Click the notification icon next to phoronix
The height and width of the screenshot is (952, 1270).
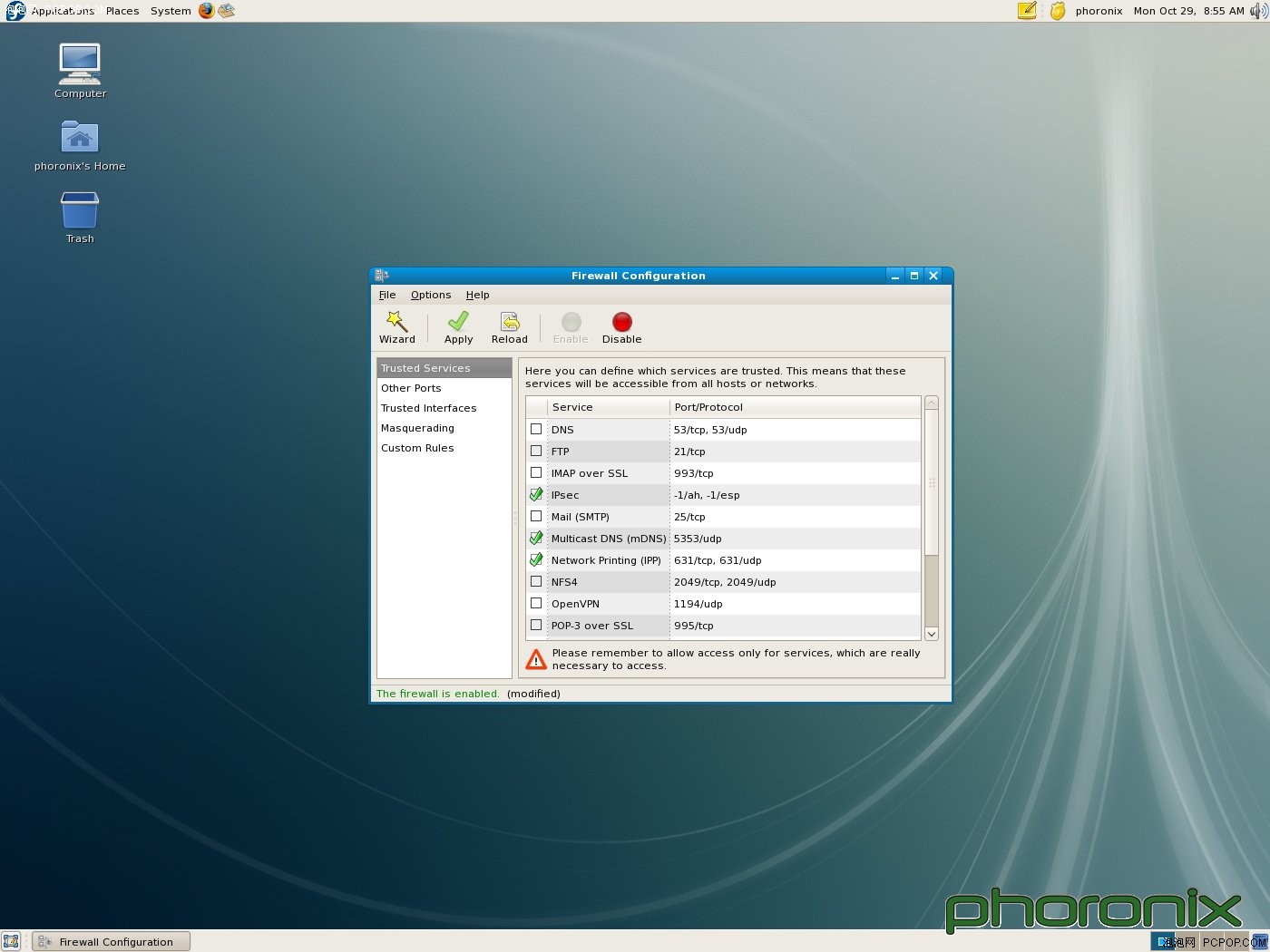[x=1058, y=11]
